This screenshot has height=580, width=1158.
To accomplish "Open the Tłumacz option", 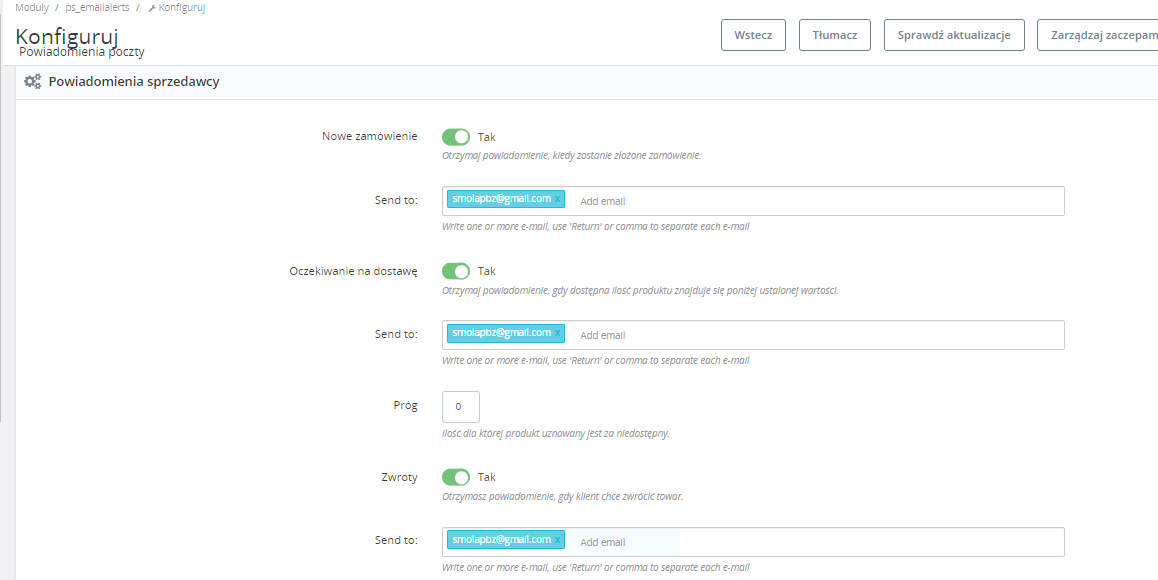I will pos(835,35).
